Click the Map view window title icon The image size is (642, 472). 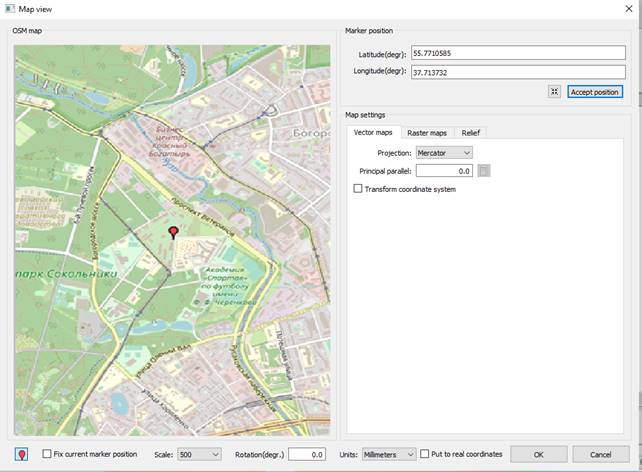pos(9,8)
